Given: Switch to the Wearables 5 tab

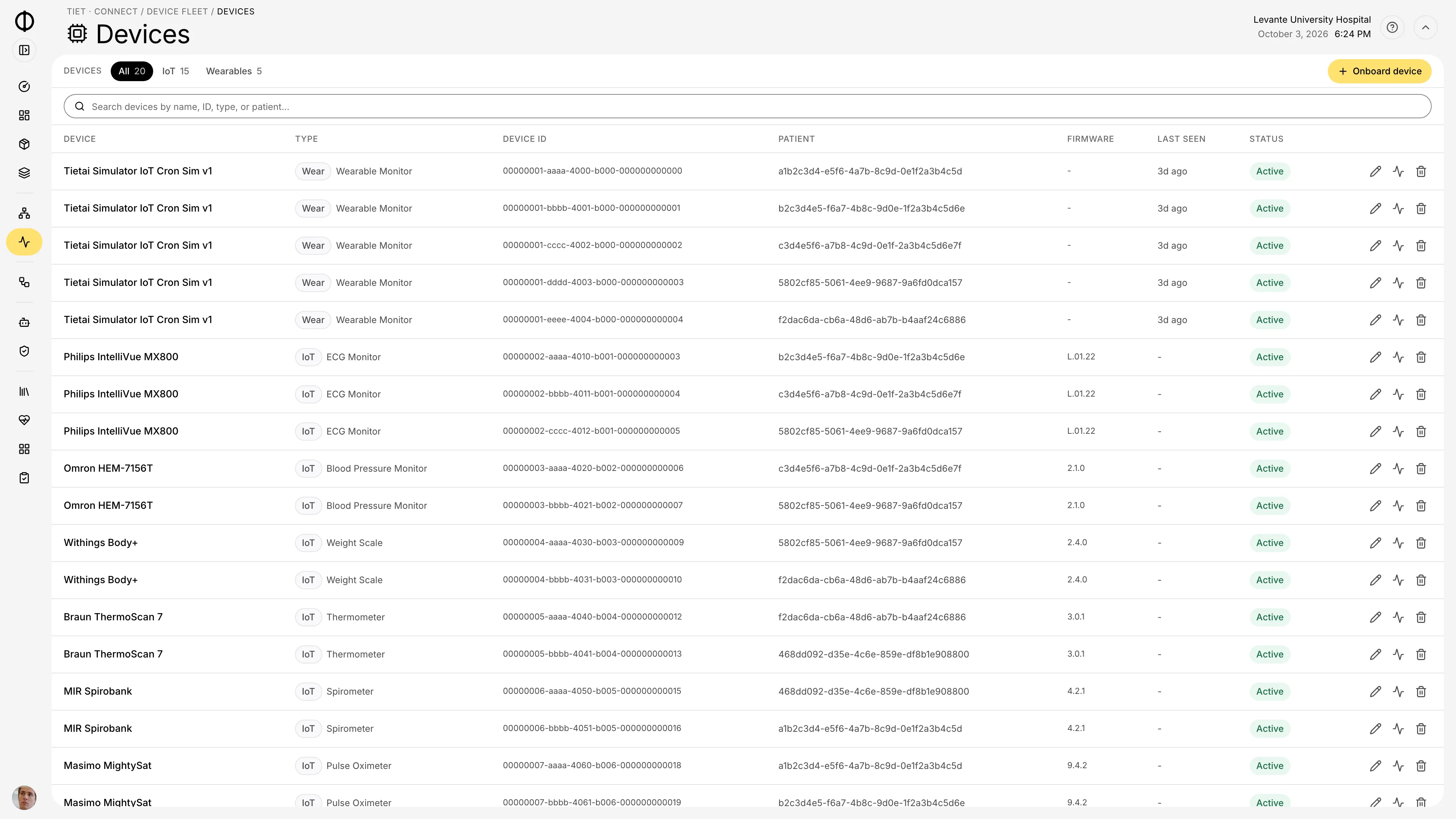Looking at the screenshot, I should (x=234, y=71).
